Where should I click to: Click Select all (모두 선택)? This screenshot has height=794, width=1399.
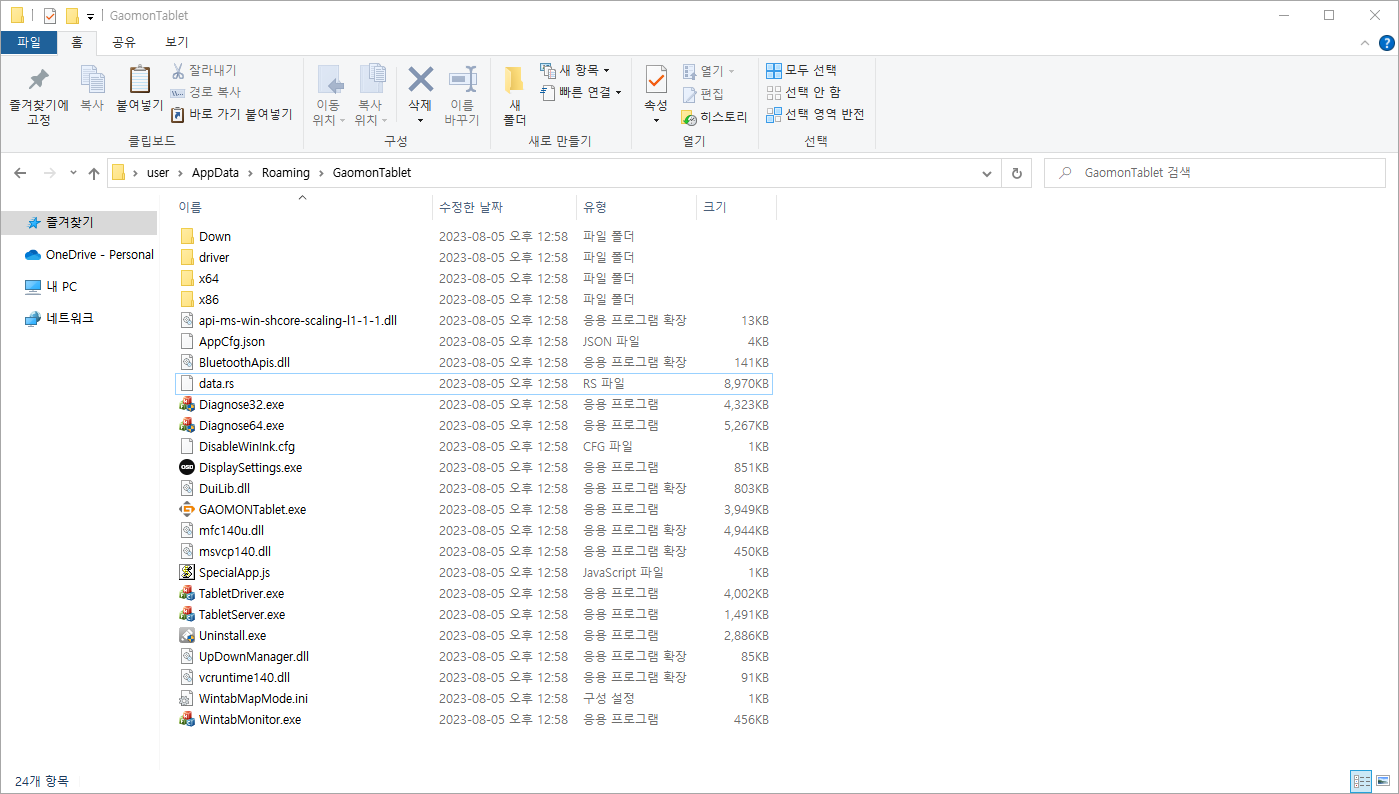[801, 70]
